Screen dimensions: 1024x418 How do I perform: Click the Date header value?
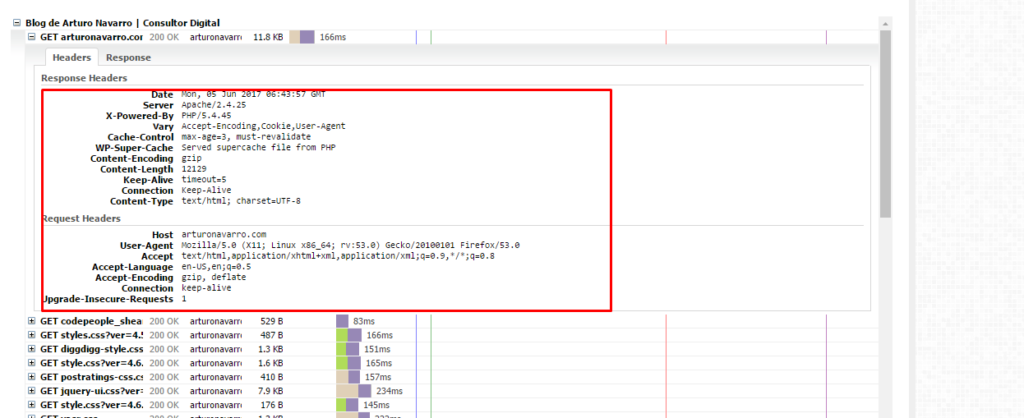coord(253,94)
